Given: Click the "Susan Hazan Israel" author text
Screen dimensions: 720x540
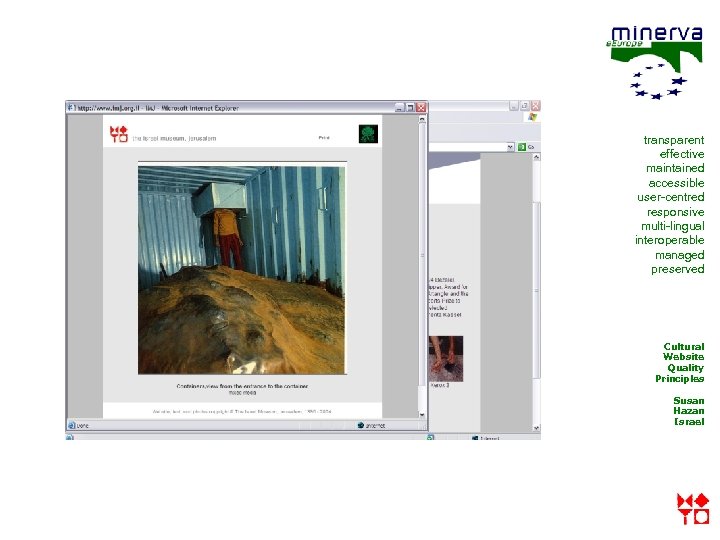Looking at the screenshot, I should (689, 411).
